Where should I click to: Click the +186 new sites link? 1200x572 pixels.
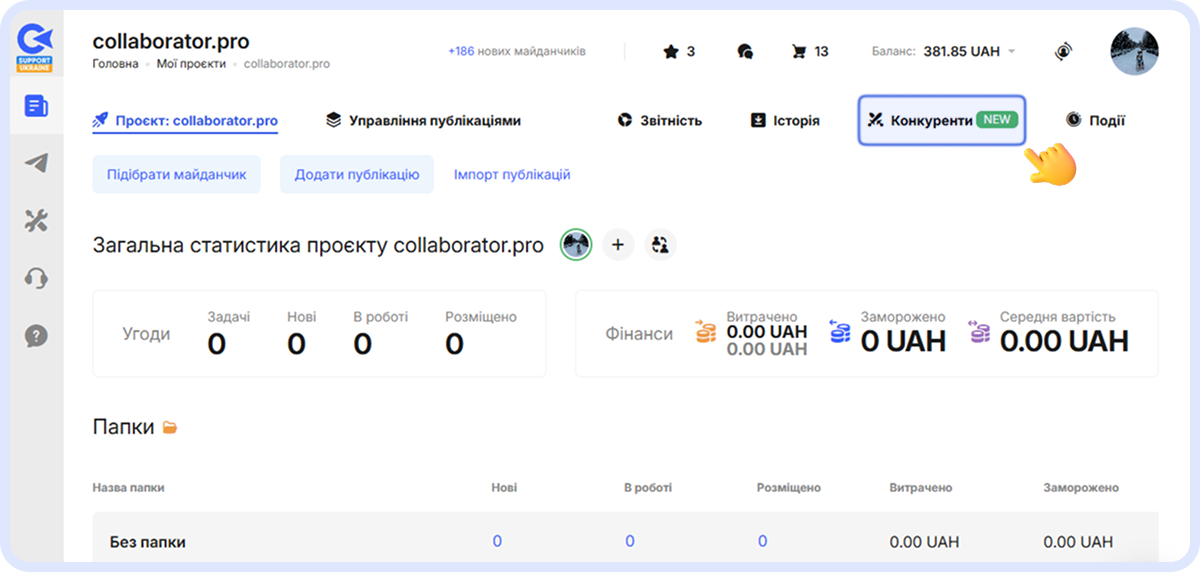517,51
